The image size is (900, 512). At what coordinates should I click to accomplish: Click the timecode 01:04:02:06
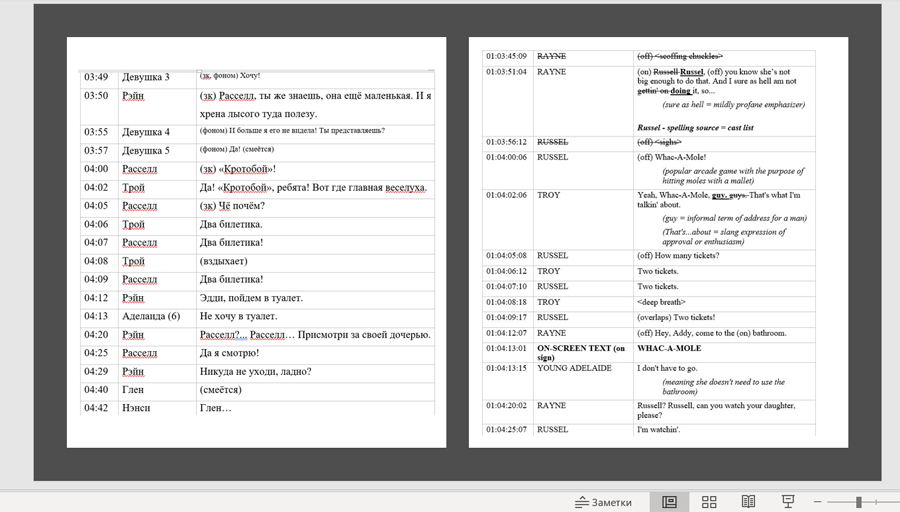pyautogui.click(x=506, y=195)
